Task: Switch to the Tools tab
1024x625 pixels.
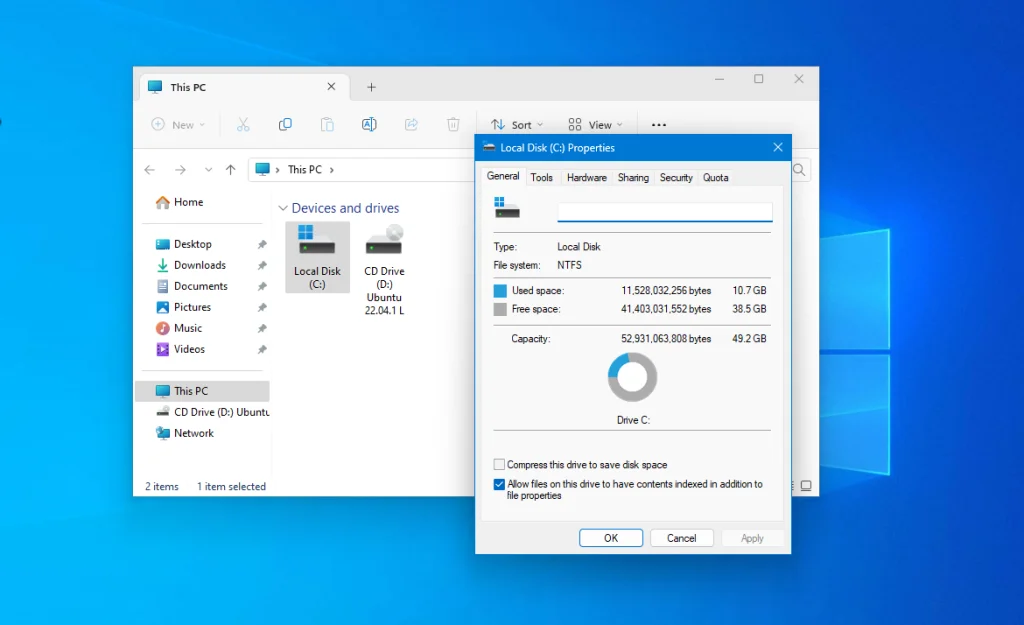Action: pos(542,177)
